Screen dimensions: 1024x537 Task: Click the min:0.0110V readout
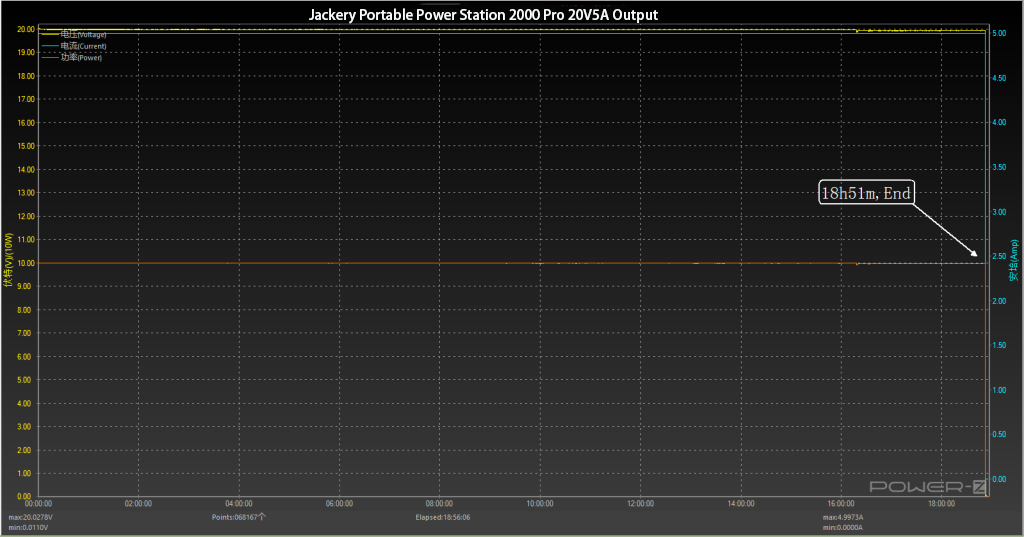pyautogui.click(x=28, y=527)
